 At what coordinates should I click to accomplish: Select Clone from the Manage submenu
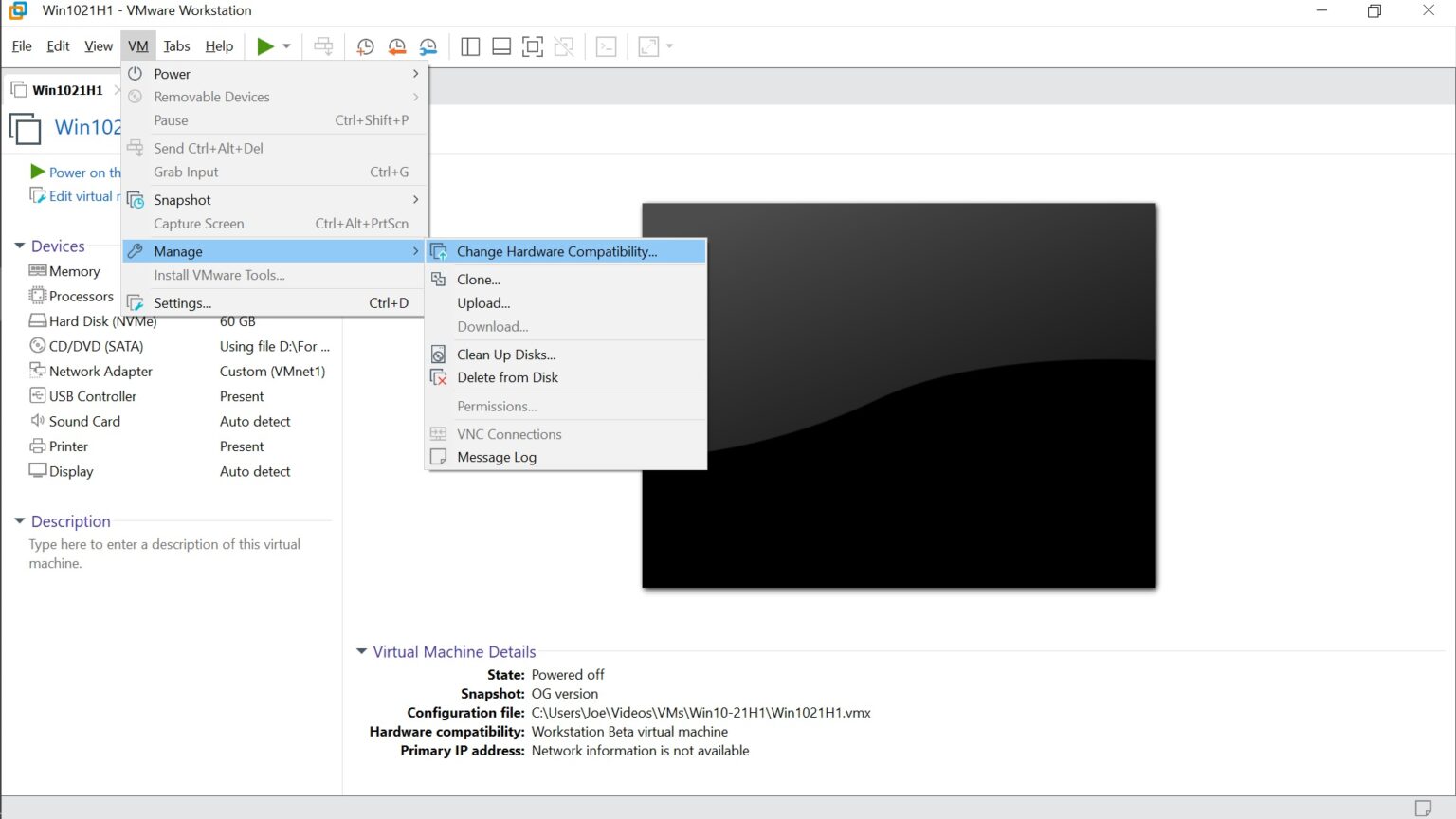(478, 279)
